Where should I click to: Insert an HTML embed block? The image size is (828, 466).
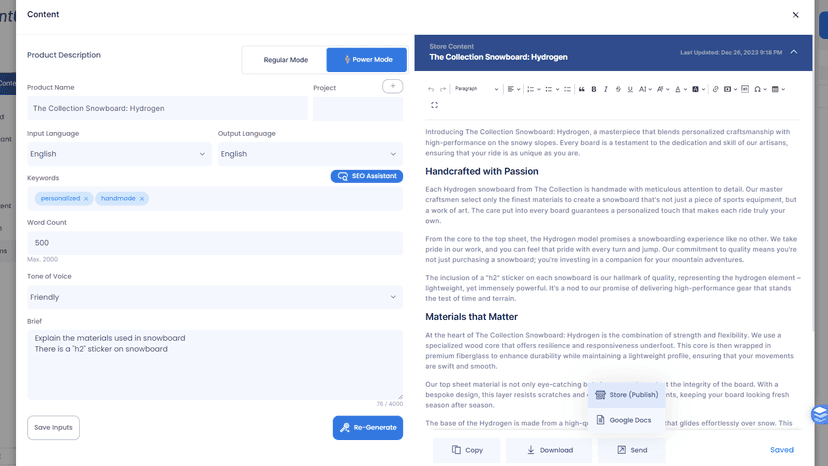pos(745,89)
